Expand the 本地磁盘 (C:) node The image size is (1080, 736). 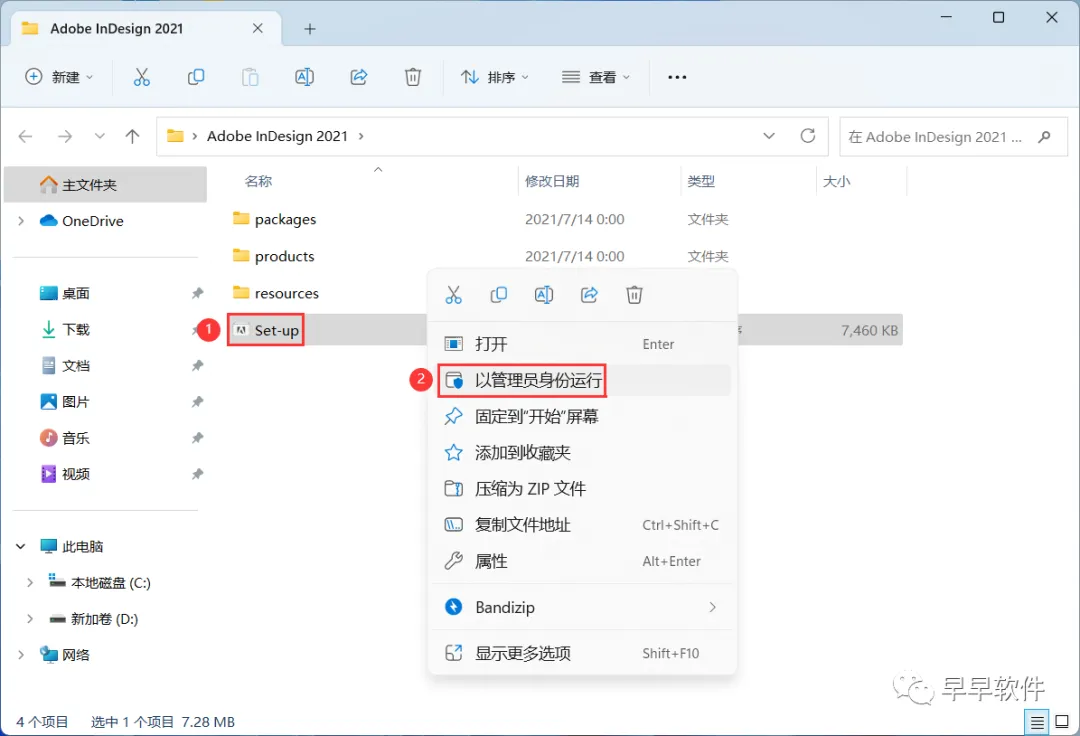coord(30,582)
